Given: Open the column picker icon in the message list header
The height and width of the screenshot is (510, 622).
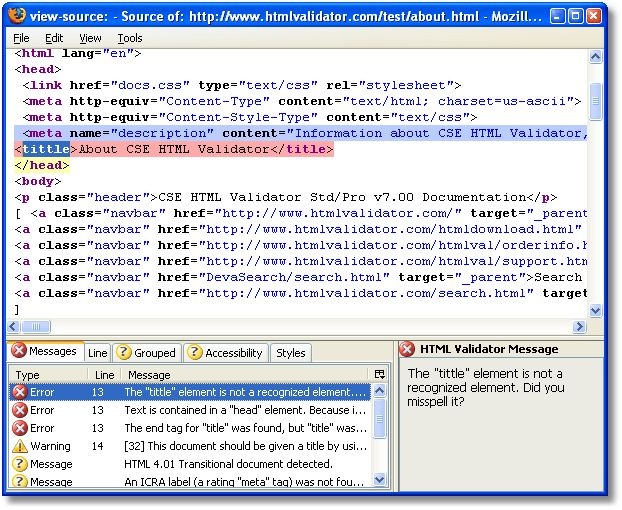Looking at the screenshot, I should (x=379, y=374).
